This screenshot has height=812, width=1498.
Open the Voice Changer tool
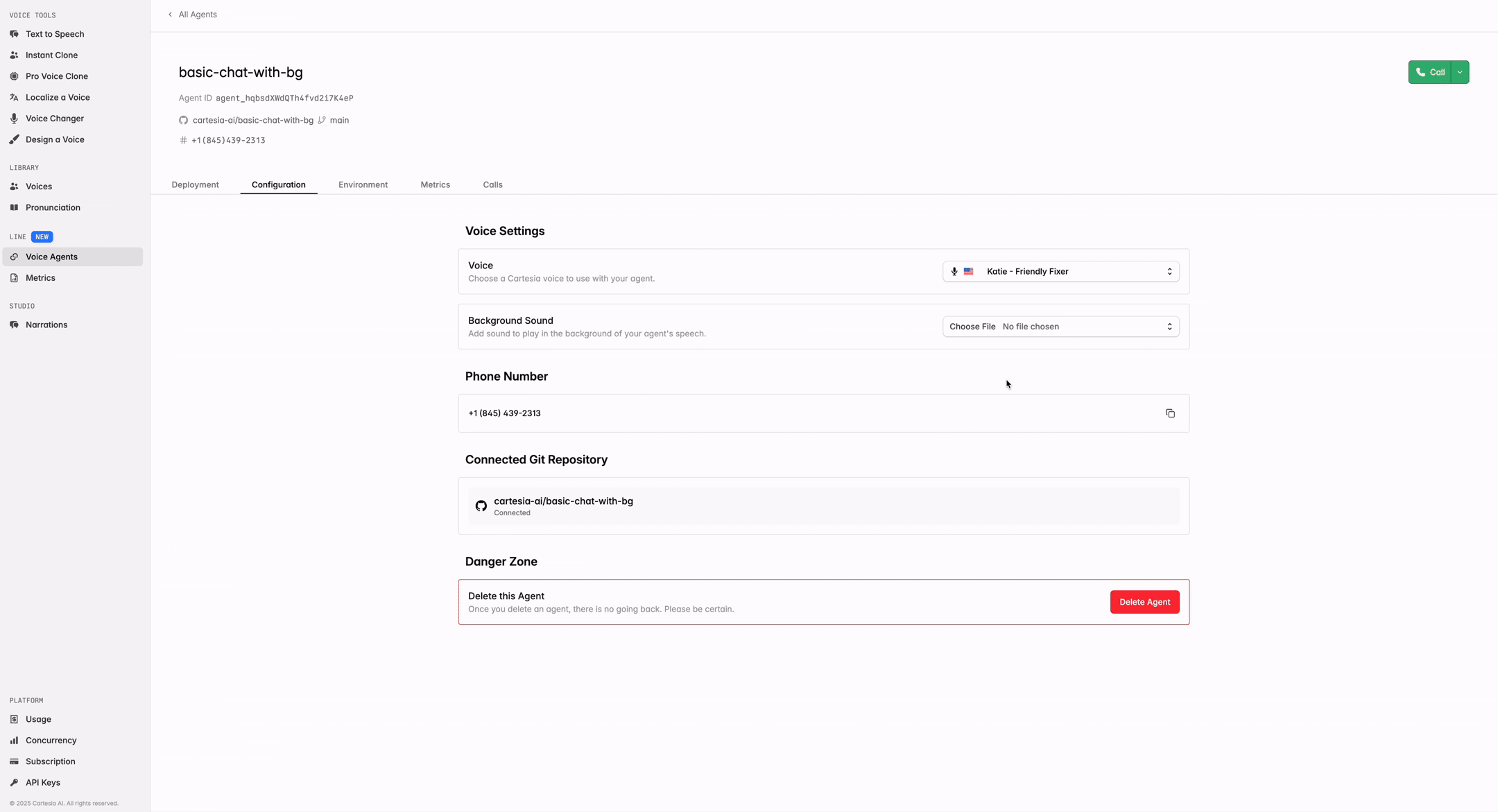point(53,118)
